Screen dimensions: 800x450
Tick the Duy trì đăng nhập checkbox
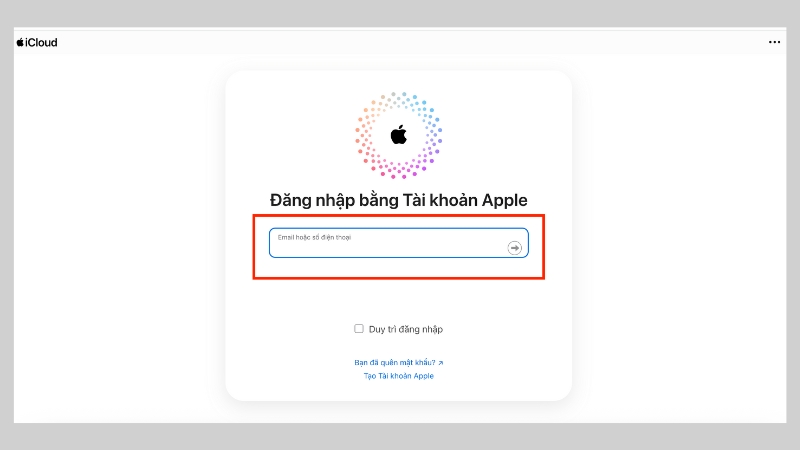point(359,329)
